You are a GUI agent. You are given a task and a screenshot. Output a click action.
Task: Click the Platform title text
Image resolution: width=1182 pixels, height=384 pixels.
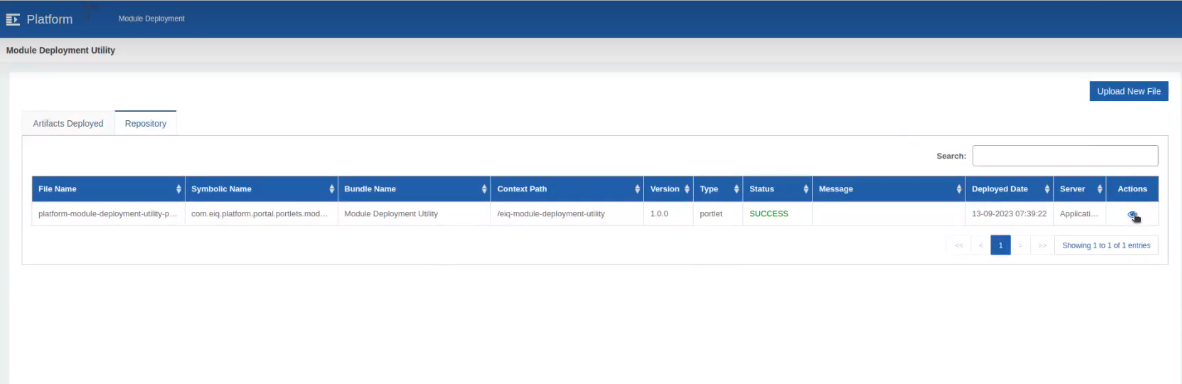[x=50, y=20]
